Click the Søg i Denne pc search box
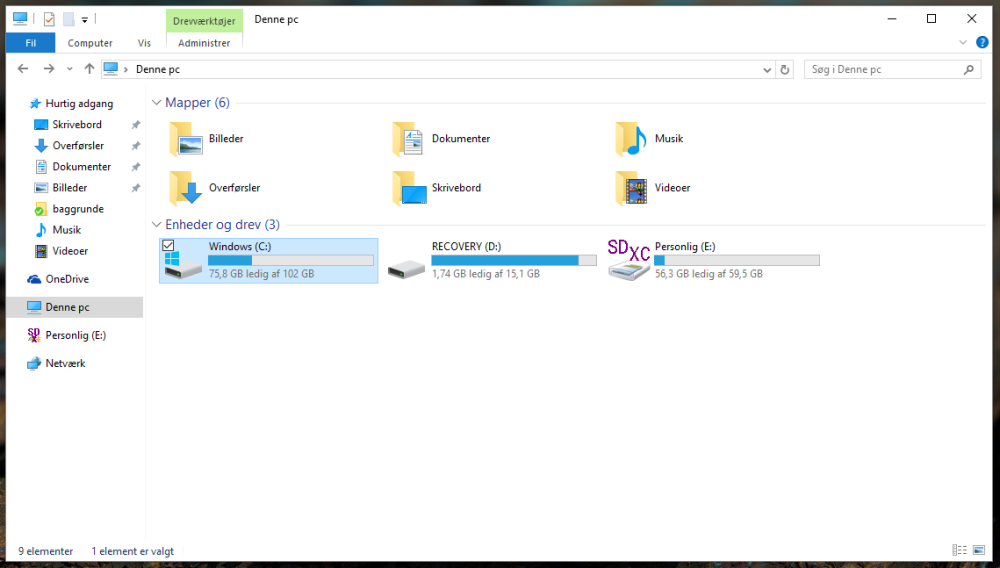Screen dimensions: 1000x568 (x=885, y=69)
